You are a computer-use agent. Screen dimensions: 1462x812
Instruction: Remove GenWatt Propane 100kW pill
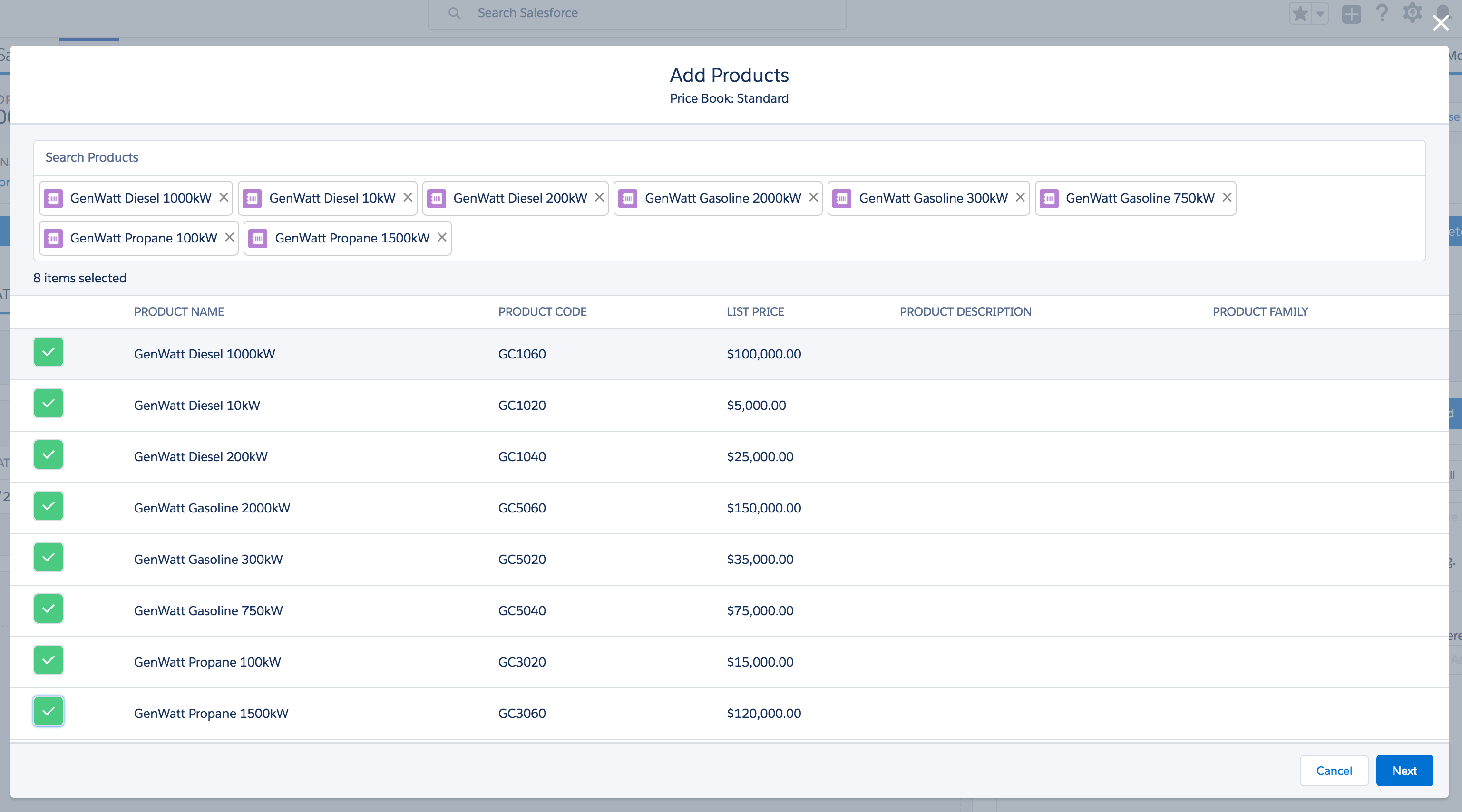coord(229,237)
